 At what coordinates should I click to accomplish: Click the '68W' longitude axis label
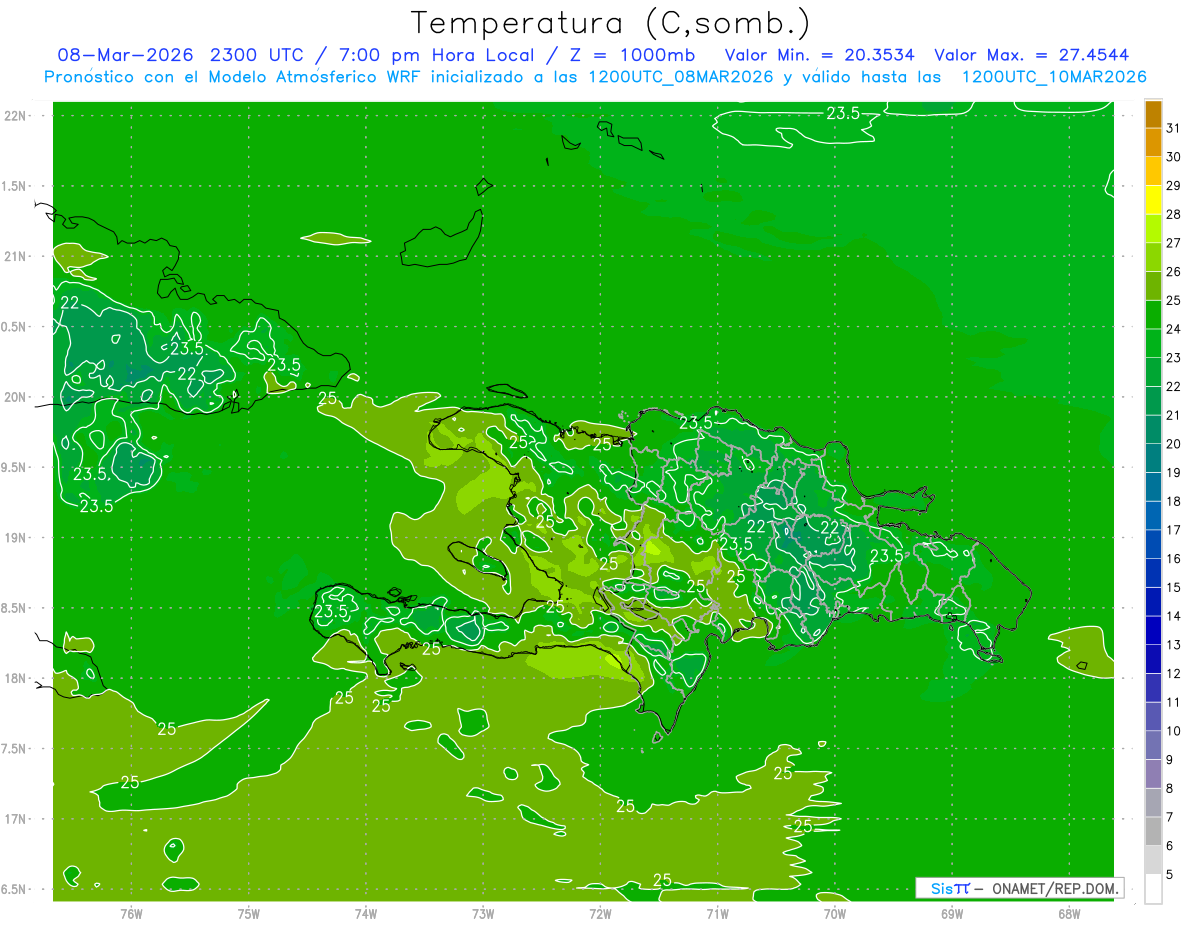[1069, 913]
